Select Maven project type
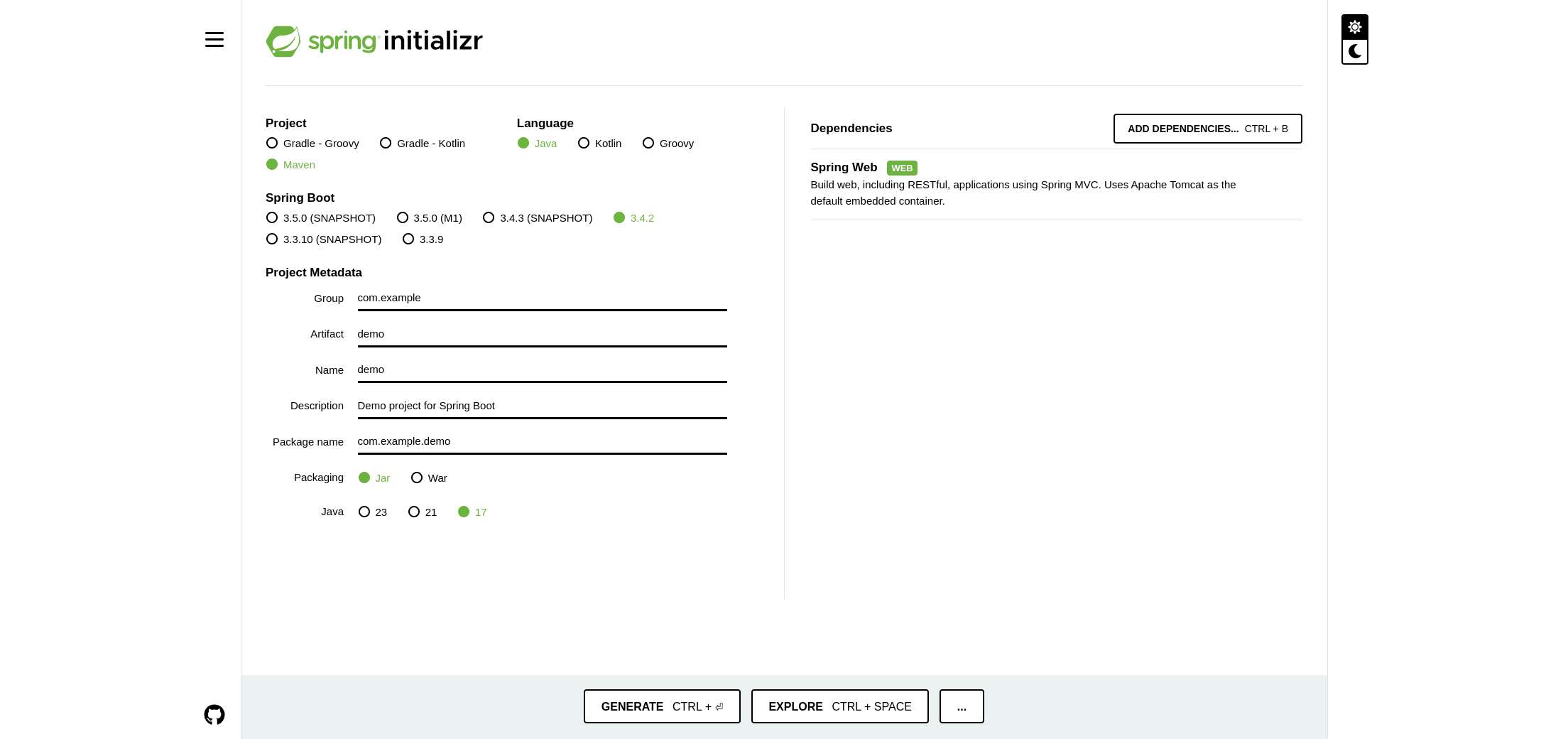 (290, 165)
